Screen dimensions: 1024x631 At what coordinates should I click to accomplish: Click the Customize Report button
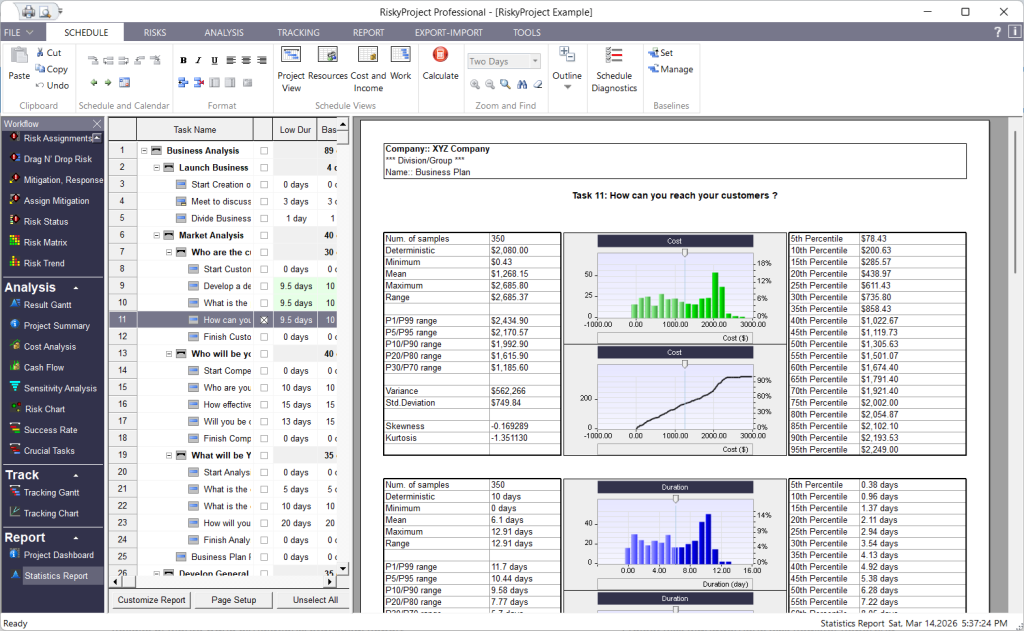coord(151,600)
